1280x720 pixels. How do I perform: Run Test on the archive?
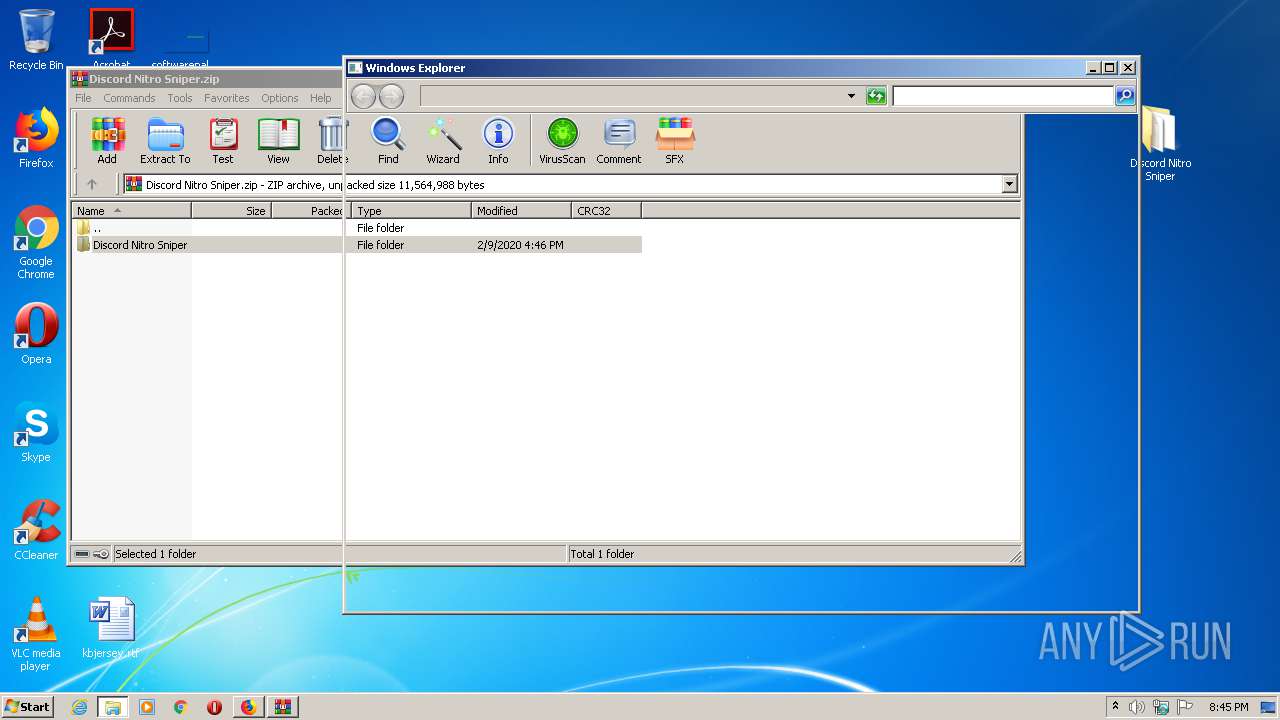click(x=223, y=141)
